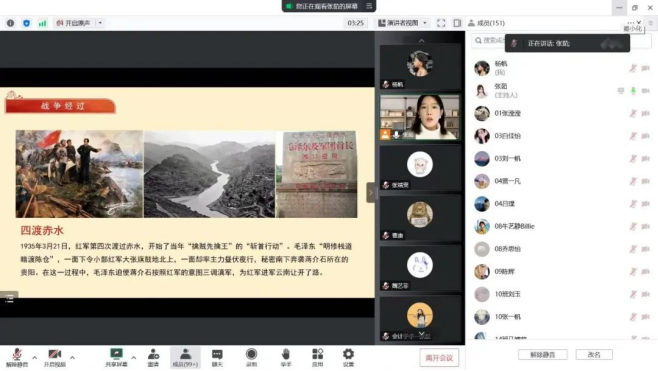Open the share screen (共享屏幕) tool

[116, 357]
